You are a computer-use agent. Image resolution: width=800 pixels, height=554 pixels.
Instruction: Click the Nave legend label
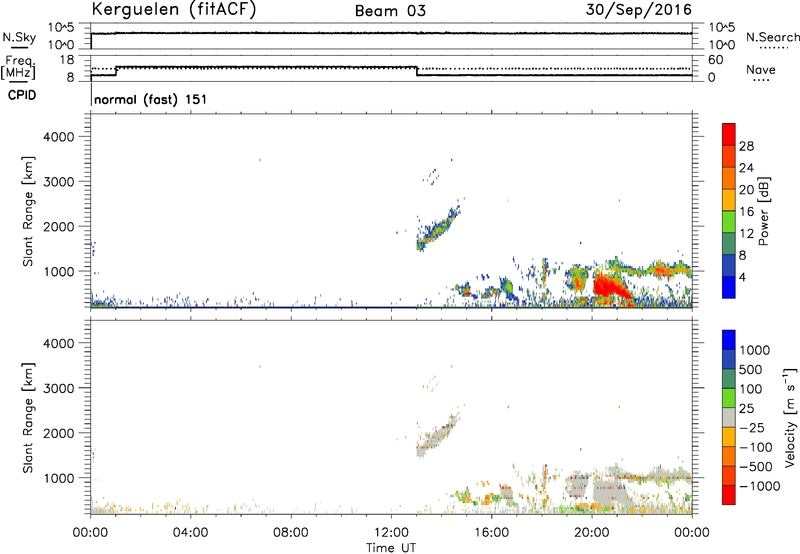[761, 69]
